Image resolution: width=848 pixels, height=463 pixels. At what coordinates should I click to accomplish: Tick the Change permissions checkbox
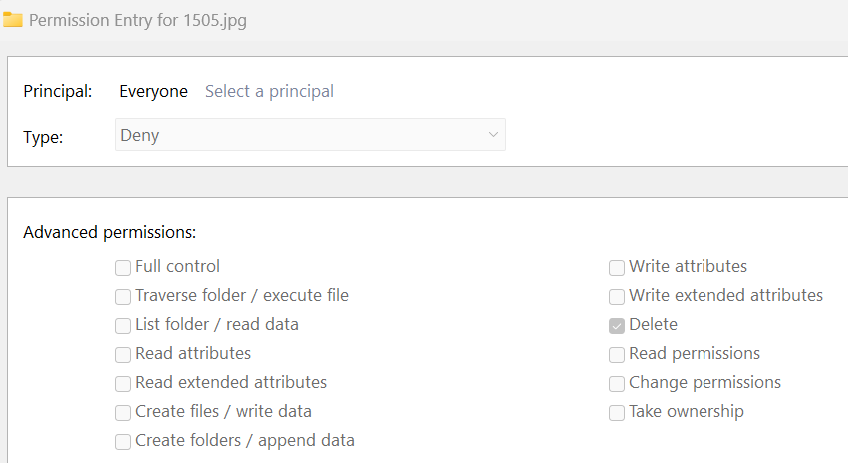(x=617, y=383)
